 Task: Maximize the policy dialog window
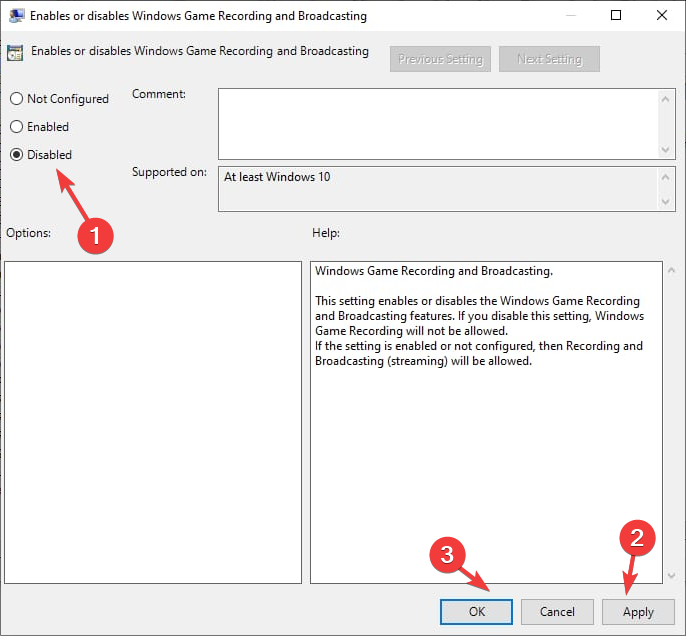coord(616,15)
